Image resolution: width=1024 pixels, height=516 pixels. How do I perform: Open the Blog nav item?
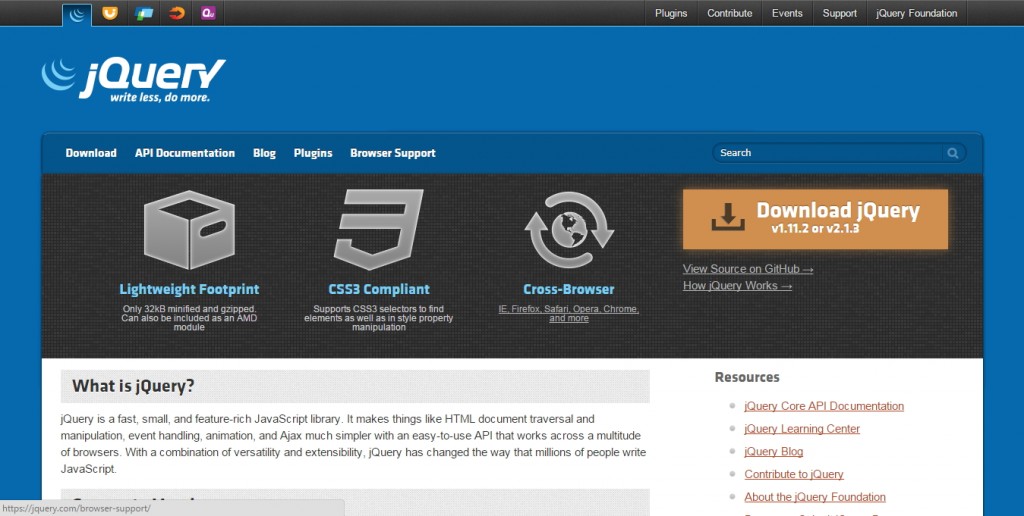coord(264,153)
